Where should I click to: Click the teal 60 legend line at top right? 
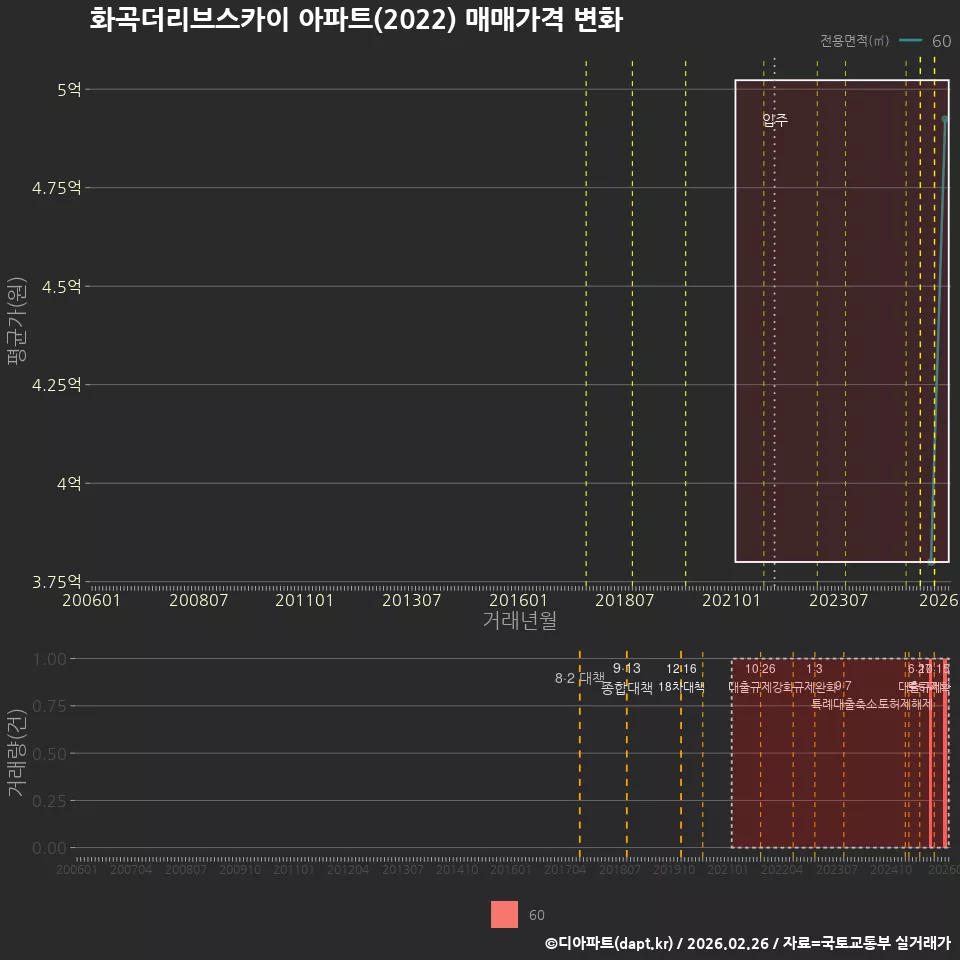[x=910, y=41]
